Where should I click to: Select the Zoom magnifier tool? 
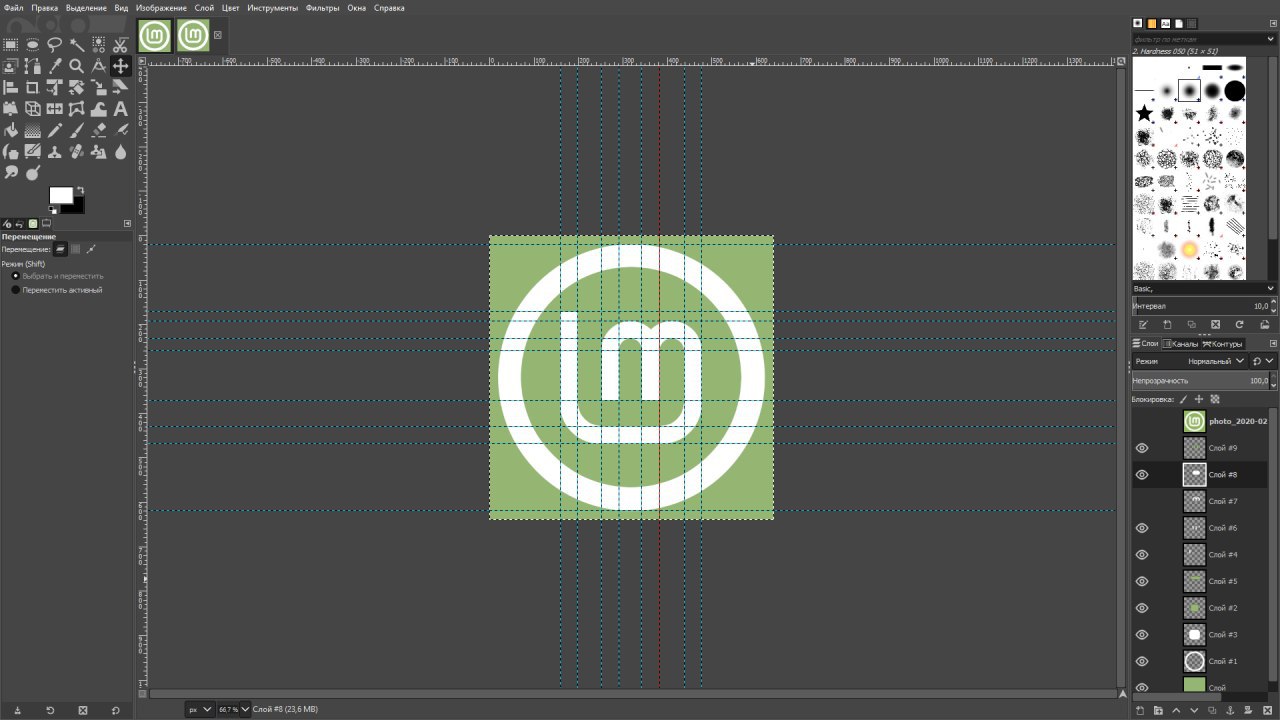tap(77, 66)
